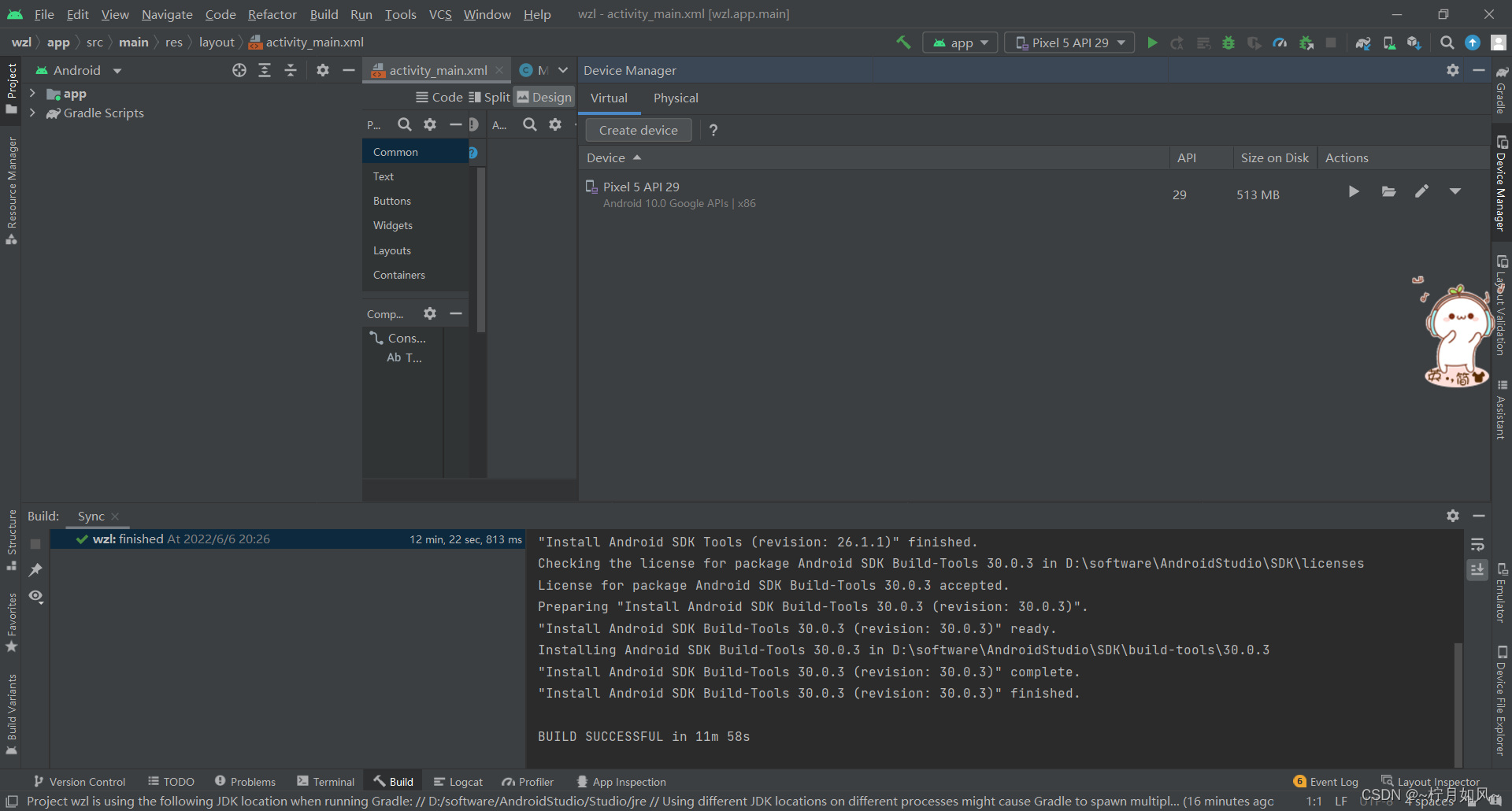The image size is (1512, 811).
Task: Expand the app module tree node
Action: pos(32,93)
